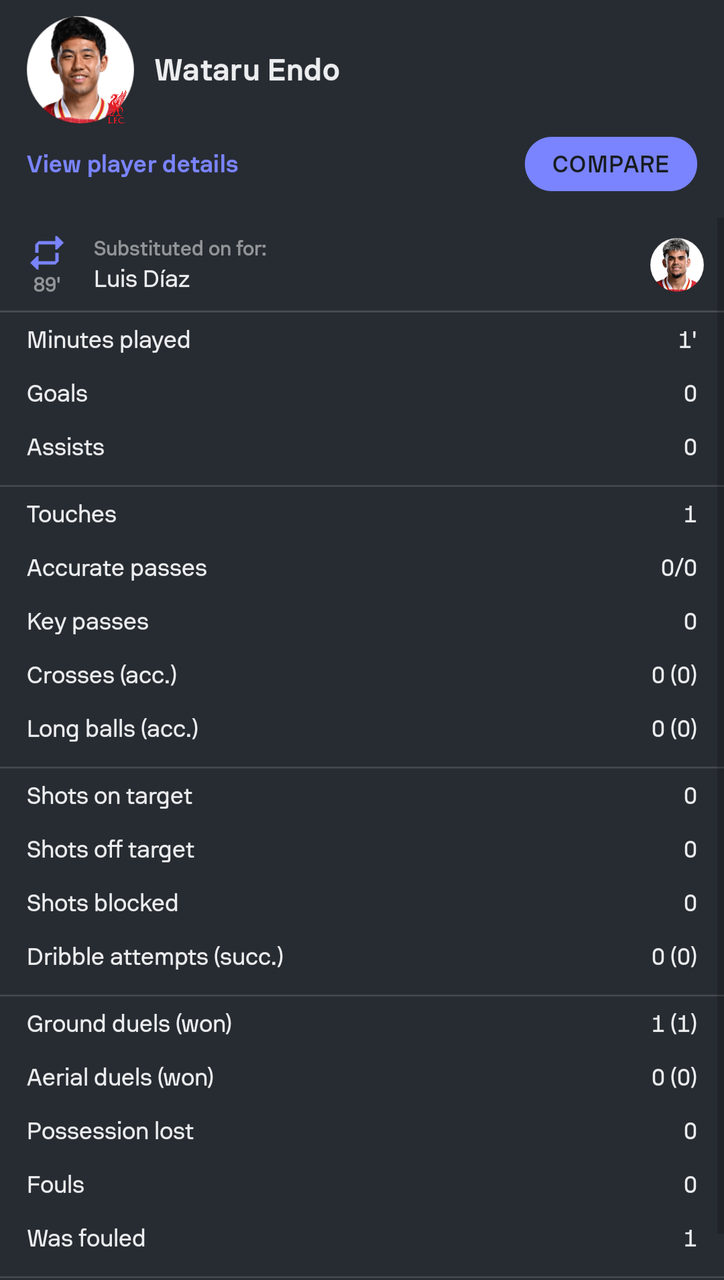
Task: Select the Touches stat row
Action: [361, 514]
